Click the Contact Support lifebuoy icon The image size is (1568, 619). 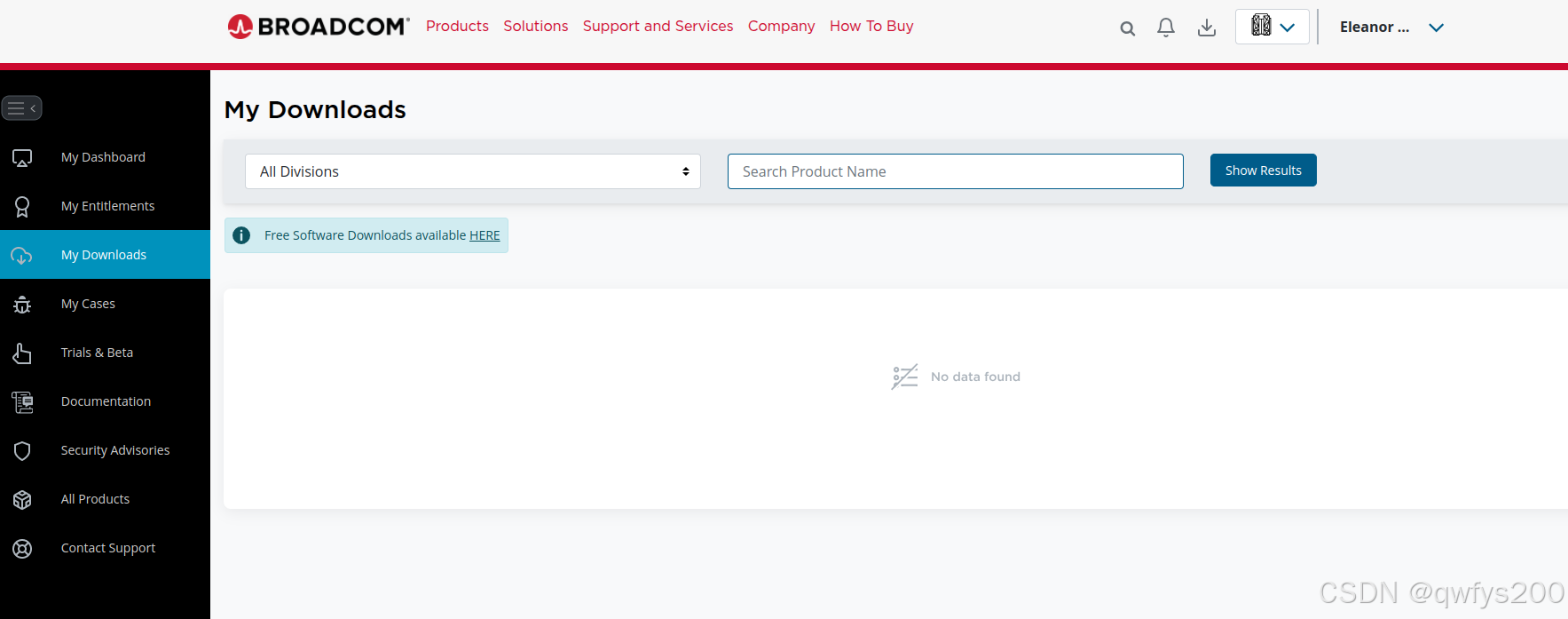coord(22,549)
